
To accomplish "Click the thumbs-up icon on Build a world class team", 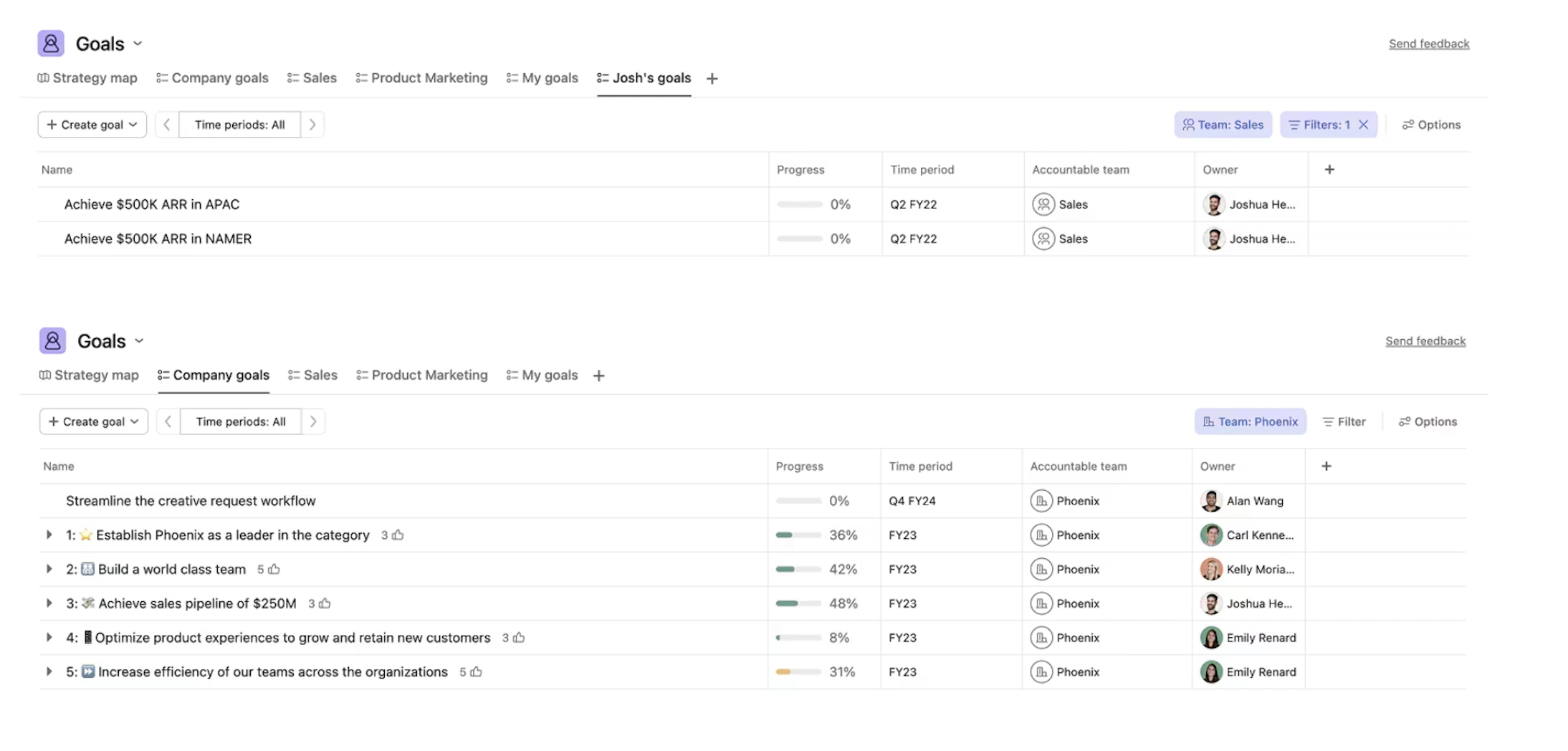I will pyautogui.click(x=274, y=568).
